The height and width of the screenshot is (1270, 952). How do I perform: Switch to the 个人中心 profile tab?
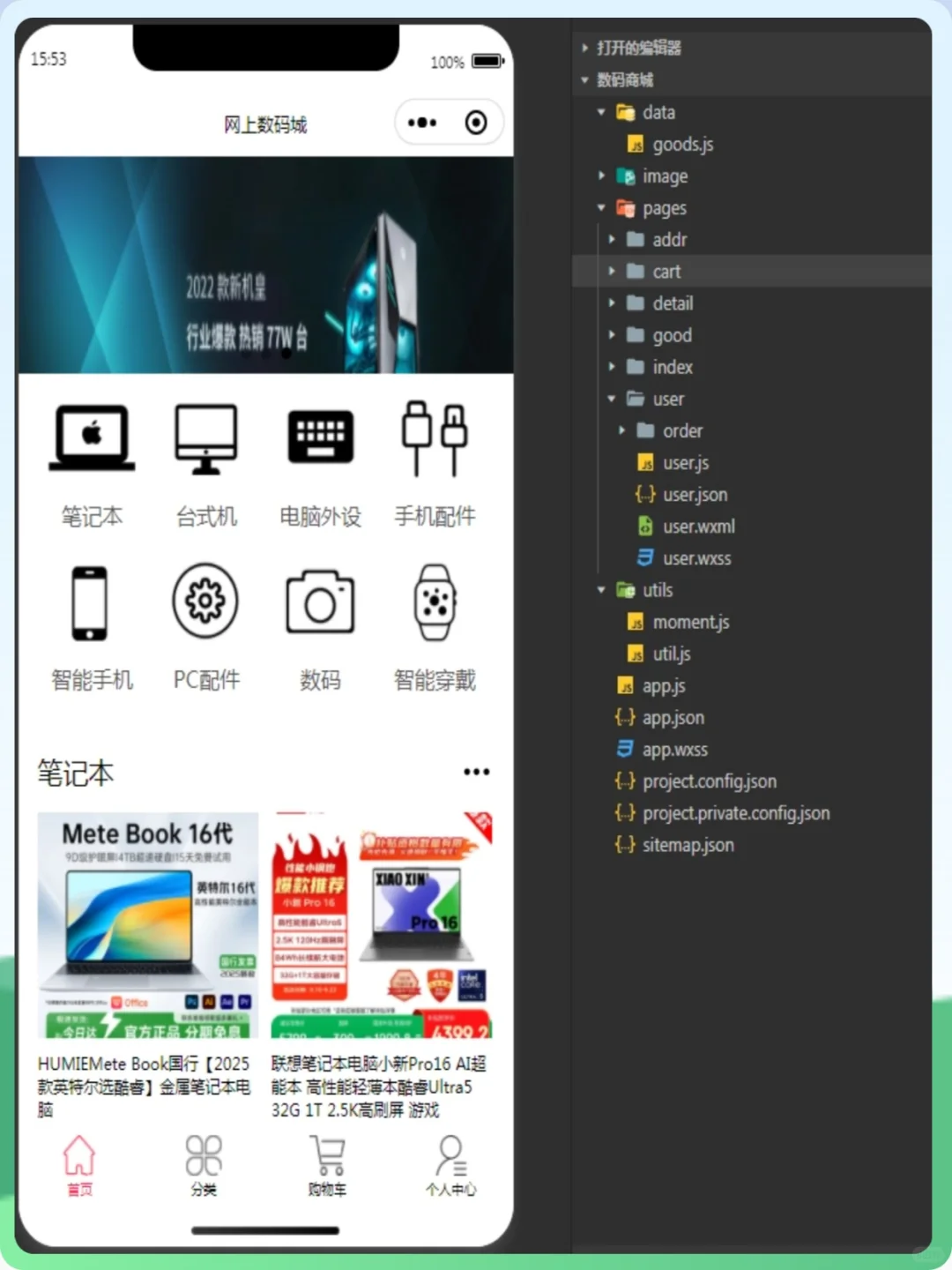point(450,1165)
